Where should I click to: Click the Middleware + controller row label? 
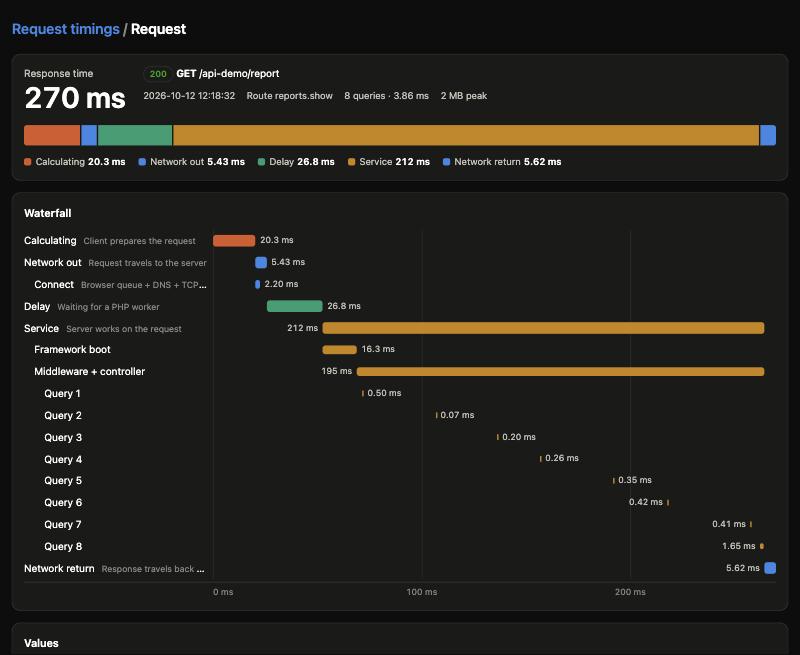pos(89,371)
